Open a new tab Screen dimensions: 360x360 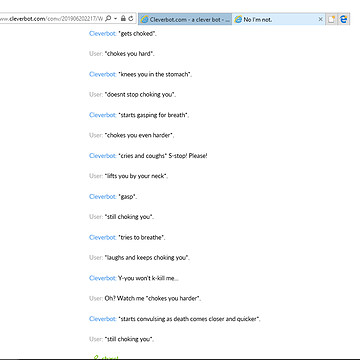331,19
